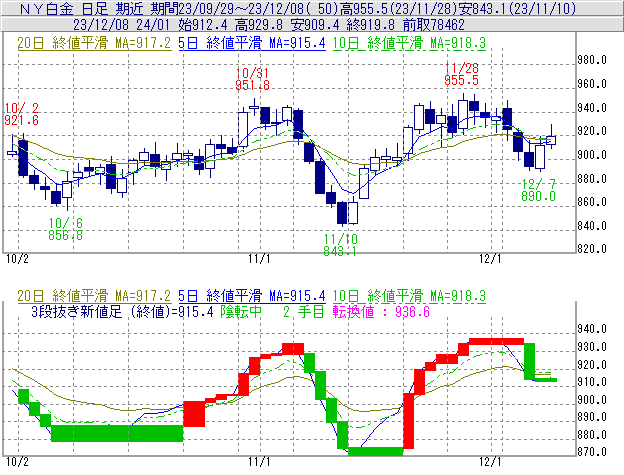Click the '12/1' date label under upper chart

click(490, 259)
